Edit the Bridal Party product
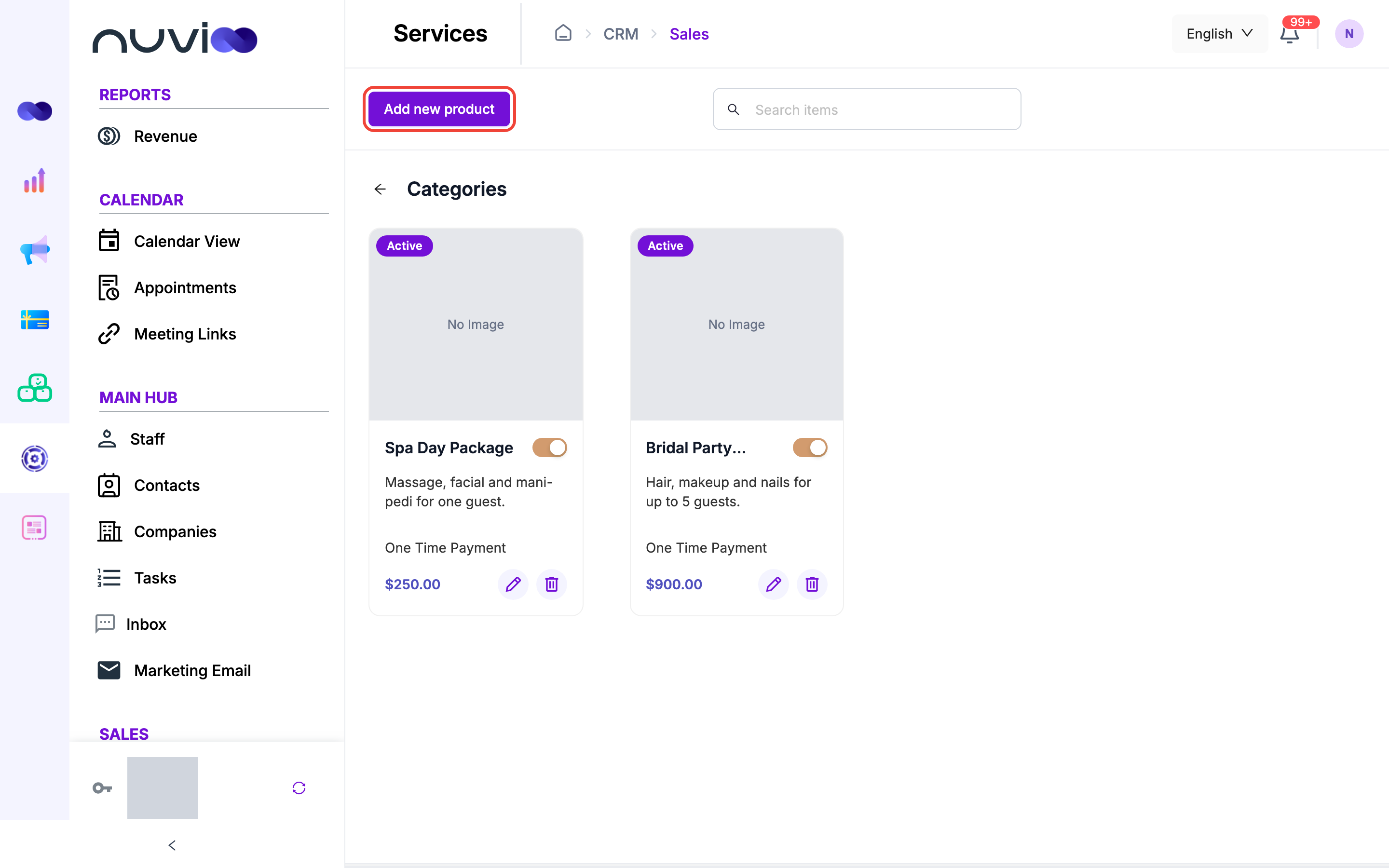This screenshot has height=868, width=1389. click(773, 584)
